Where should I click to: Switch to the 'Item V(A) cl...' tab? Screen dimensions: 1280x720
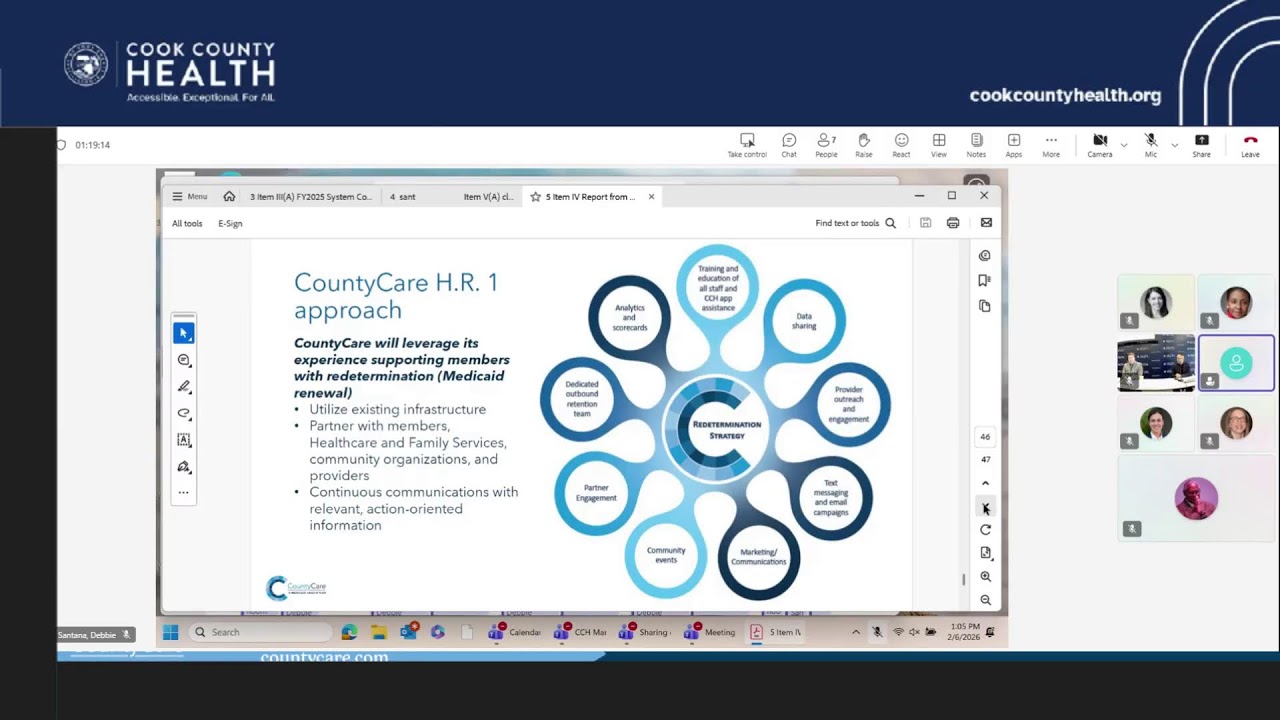[x=488, y=197]
